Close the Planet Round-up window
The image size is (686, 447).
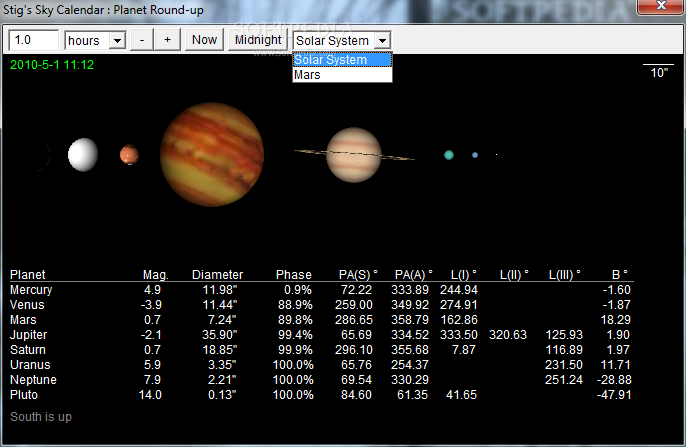pos(661,6)
